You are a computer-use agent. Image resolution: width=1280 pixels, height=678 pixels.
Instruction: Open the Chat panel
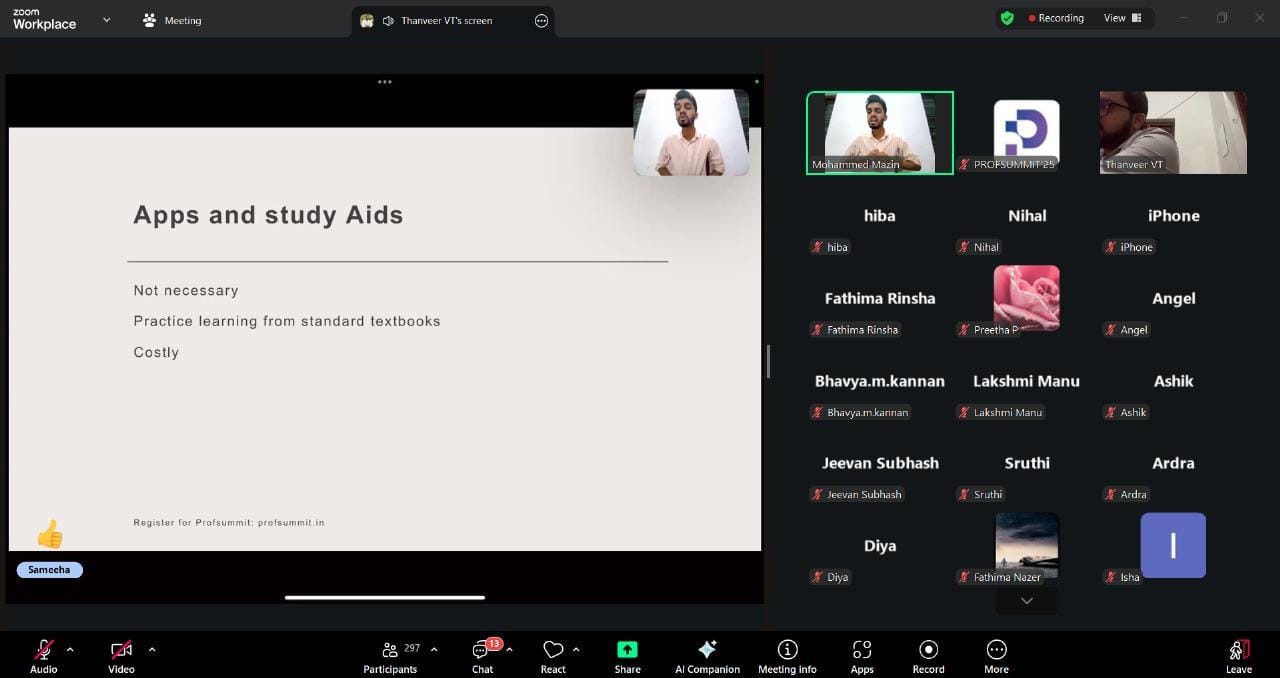coord(482,651)
